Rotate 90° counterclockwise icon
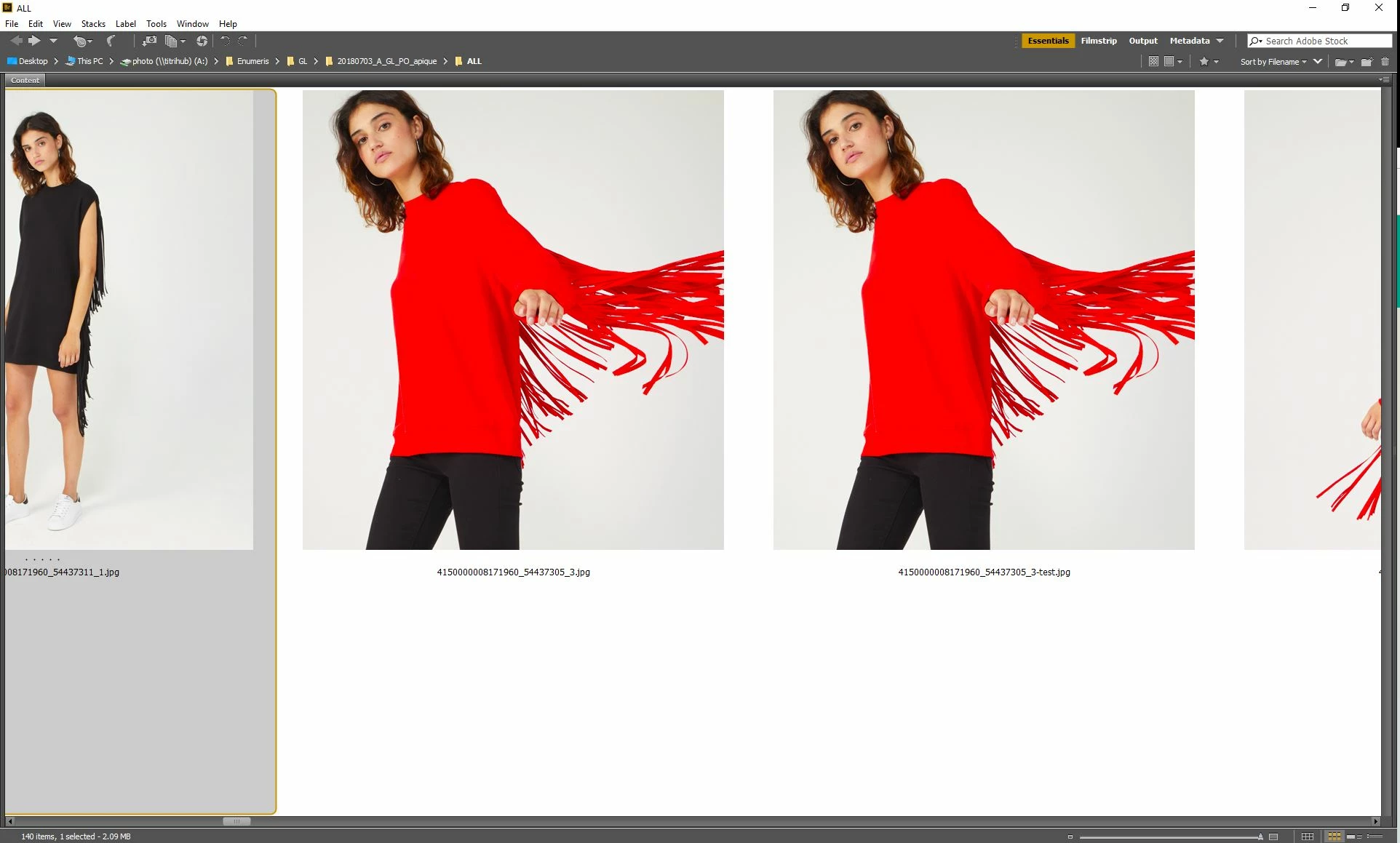The width and height of the screenshot is (1400, 843). [x=226, y=41]
